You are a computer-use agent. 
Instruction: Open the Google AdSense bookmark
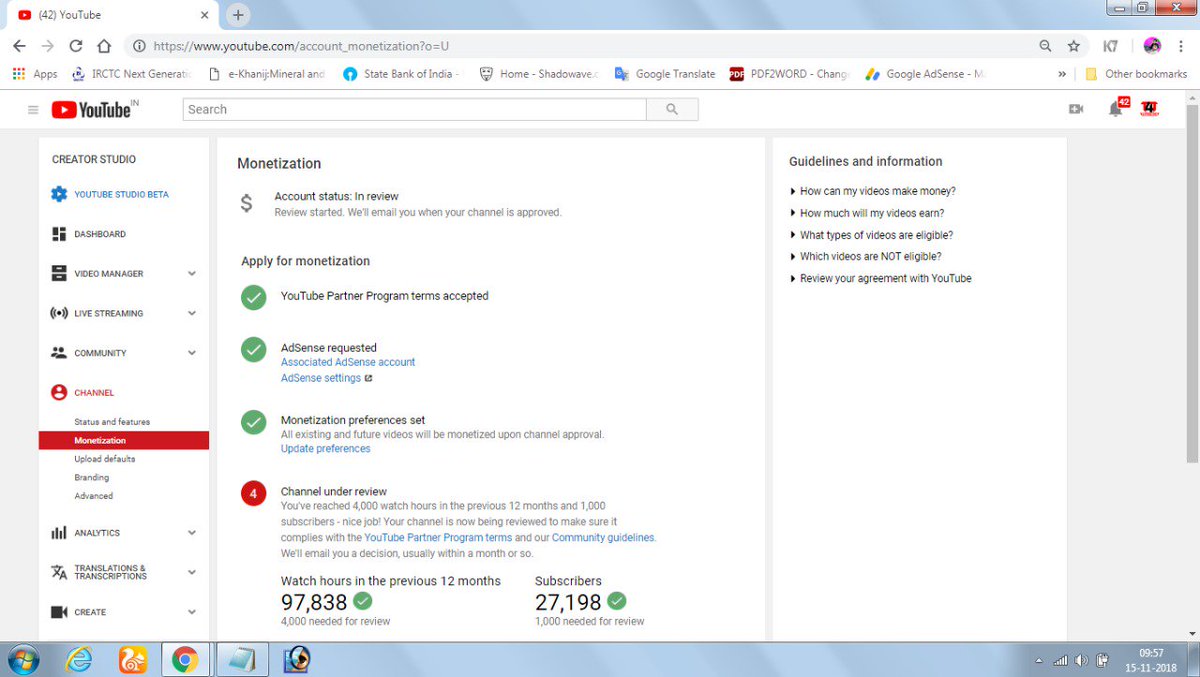[x=925, y=74]
